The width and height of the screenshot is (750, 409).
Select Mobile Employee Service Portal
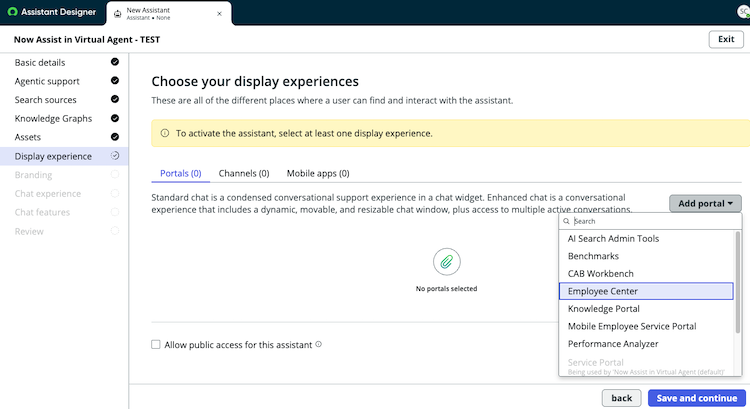coord(646,326)
